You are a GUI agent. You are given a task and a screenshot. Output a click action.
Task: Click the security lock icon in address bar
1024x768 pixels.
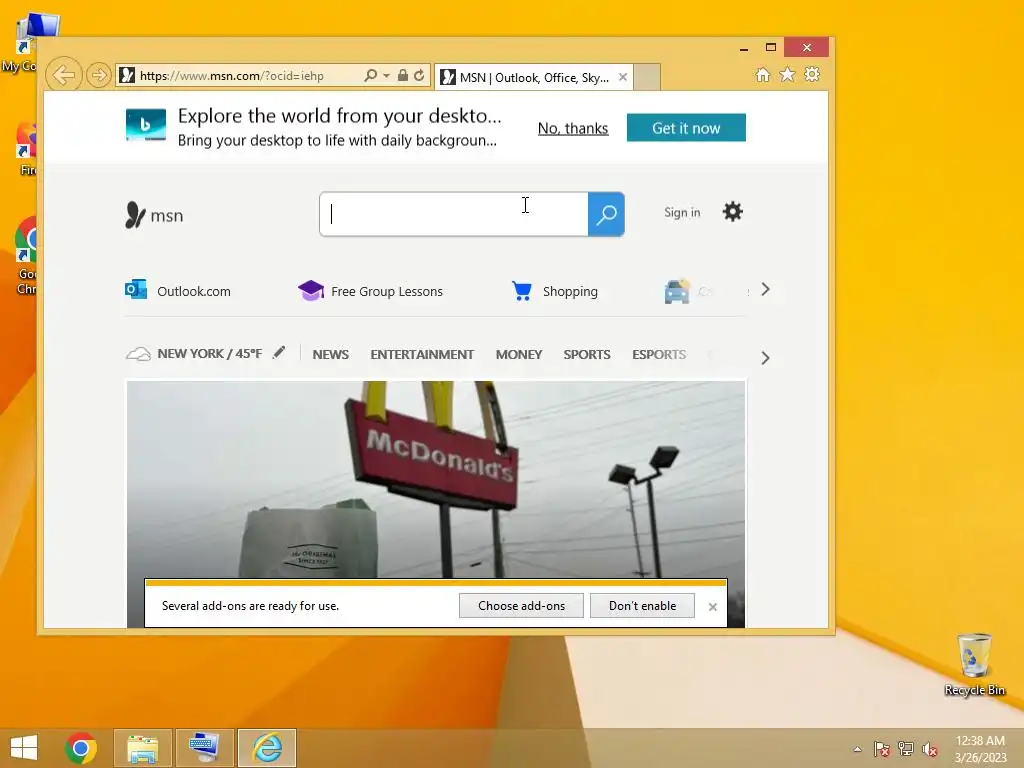(x=403, y=76)
